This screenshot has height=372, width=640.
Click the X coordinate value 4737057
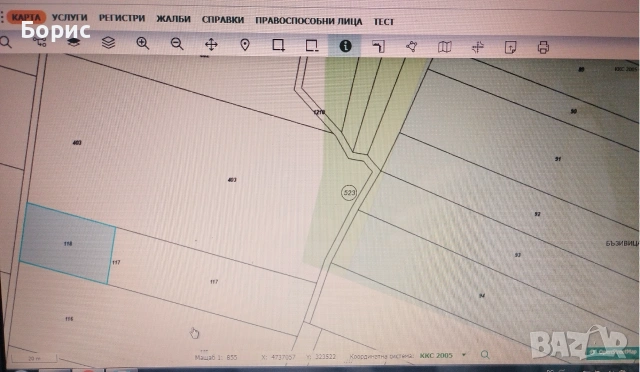[x=283, y=357]
